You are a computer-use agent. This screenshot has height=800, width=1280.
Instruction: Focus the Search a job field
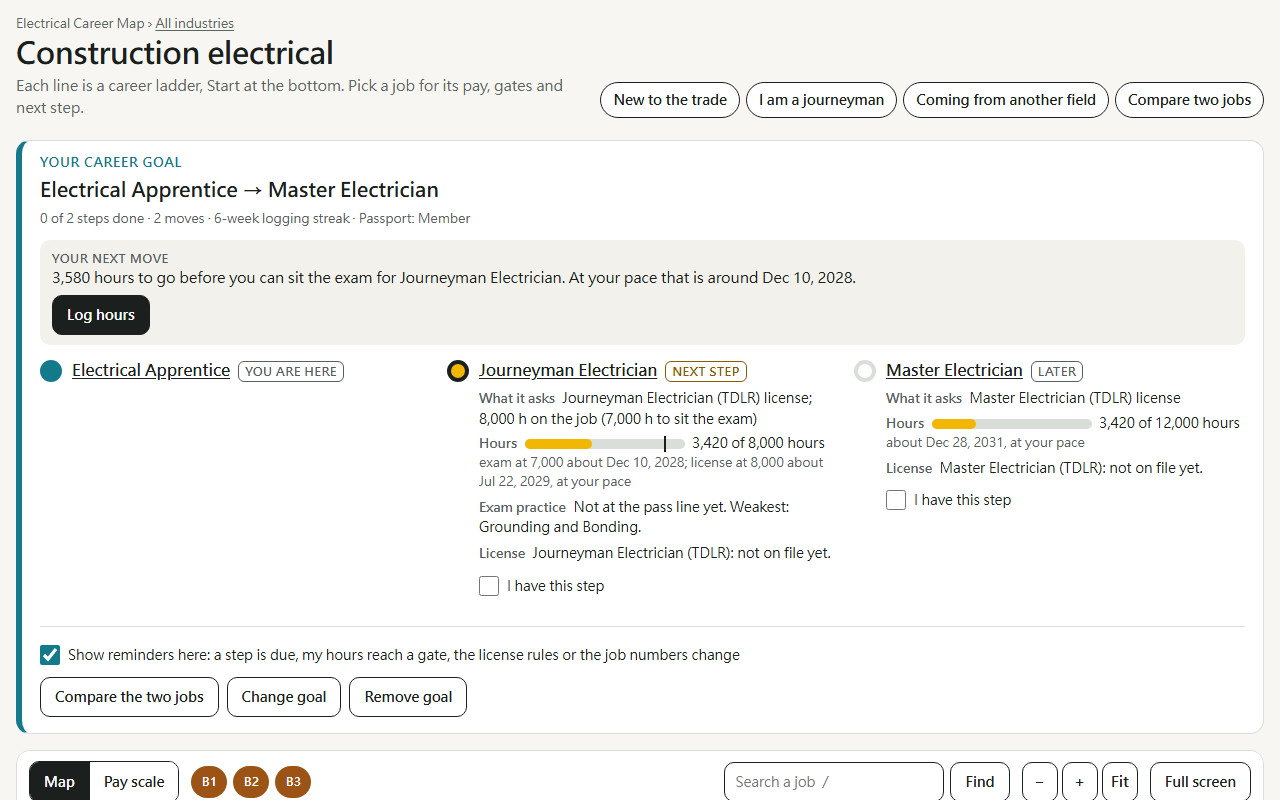(x=834, y=782)
